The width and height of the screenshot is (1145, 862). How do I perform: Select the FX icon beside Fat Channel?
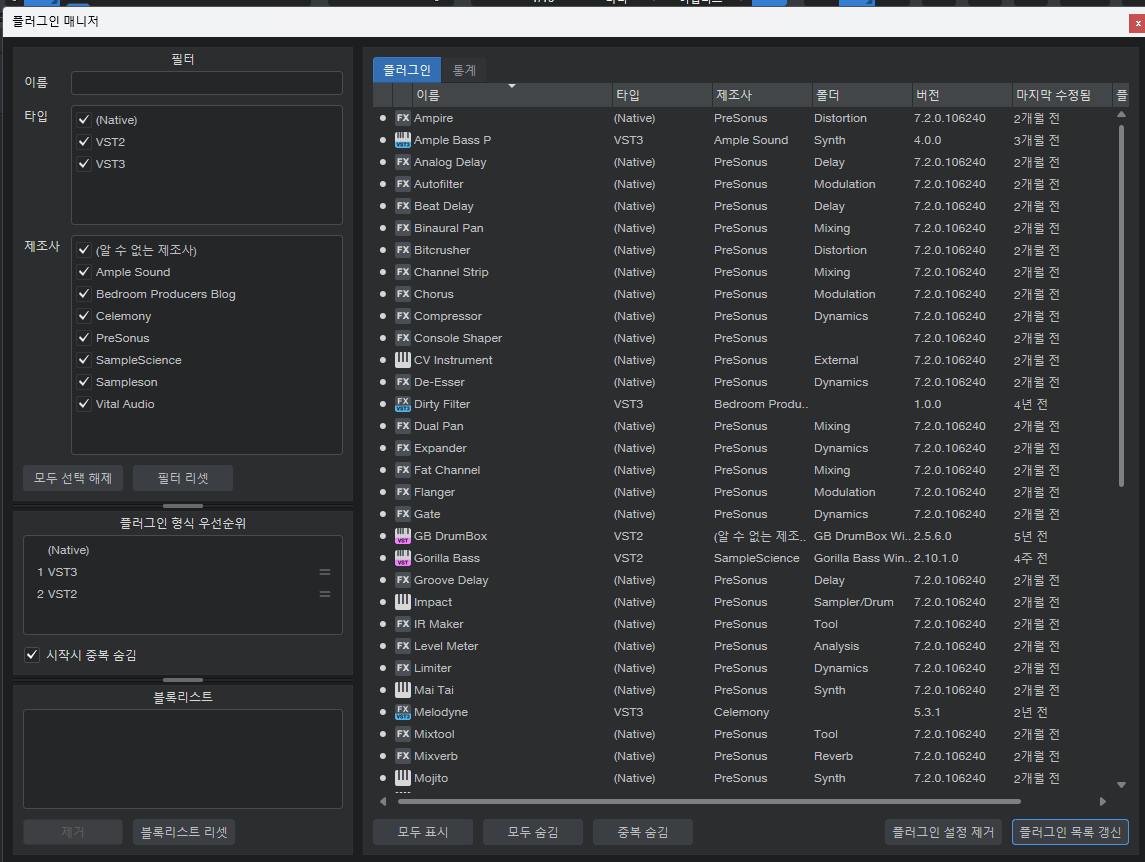coord(402,470)
